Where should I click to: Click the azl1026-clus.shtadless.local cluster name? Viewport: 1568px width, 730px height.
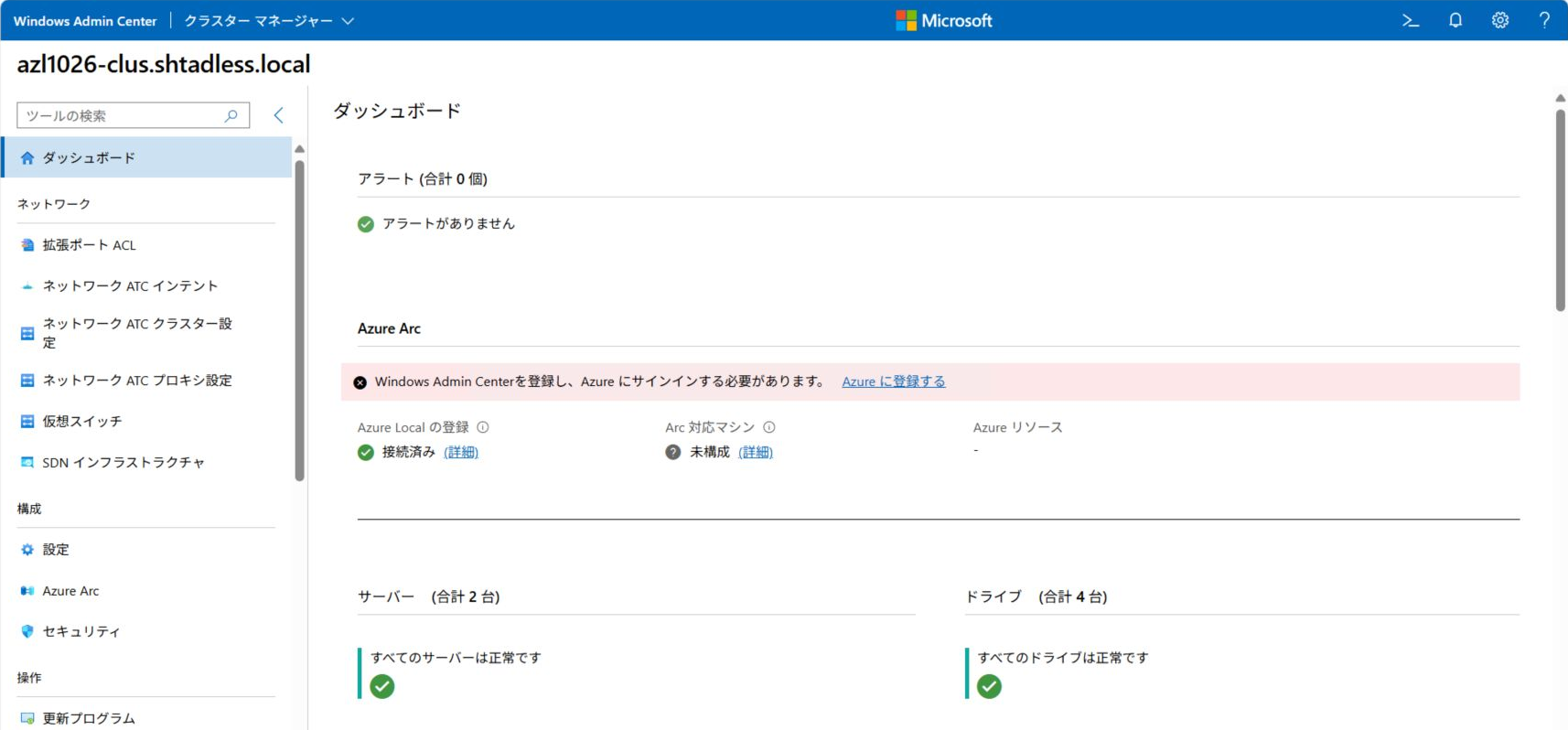pos(164,64)
